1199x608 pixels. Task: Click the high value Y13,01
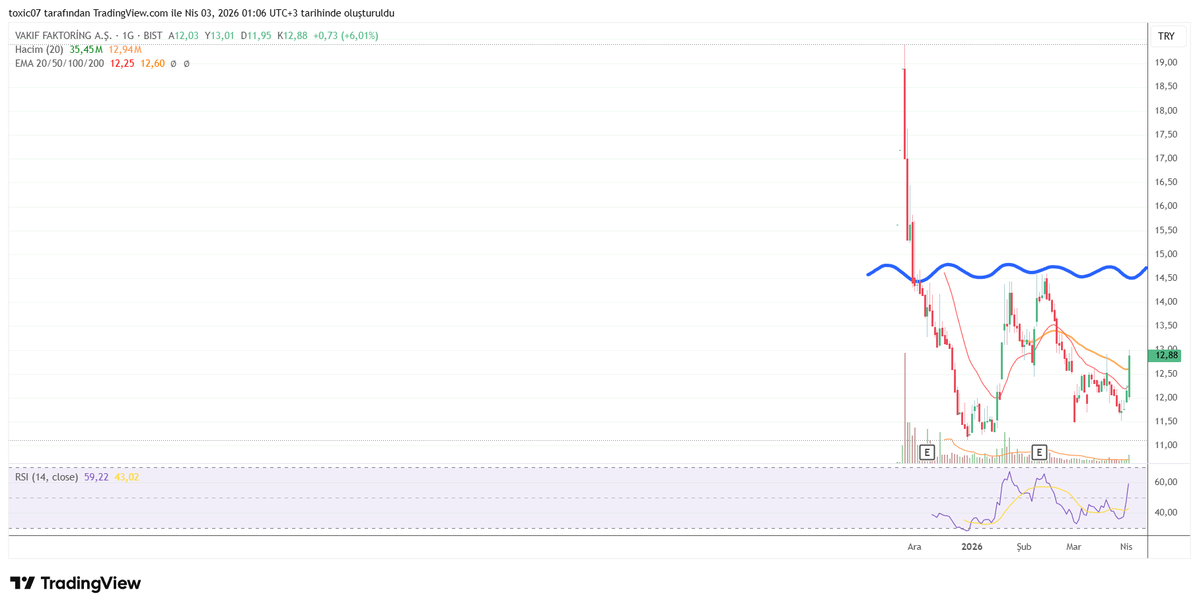coord(219,36)
